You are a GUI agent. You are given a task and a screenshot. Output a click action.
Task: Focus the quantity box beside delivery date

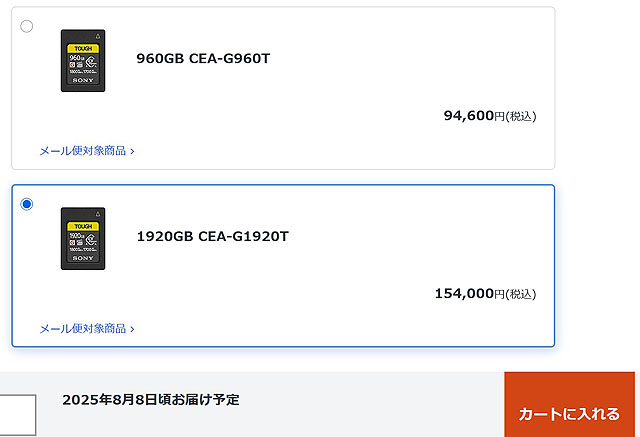point(18,415)
